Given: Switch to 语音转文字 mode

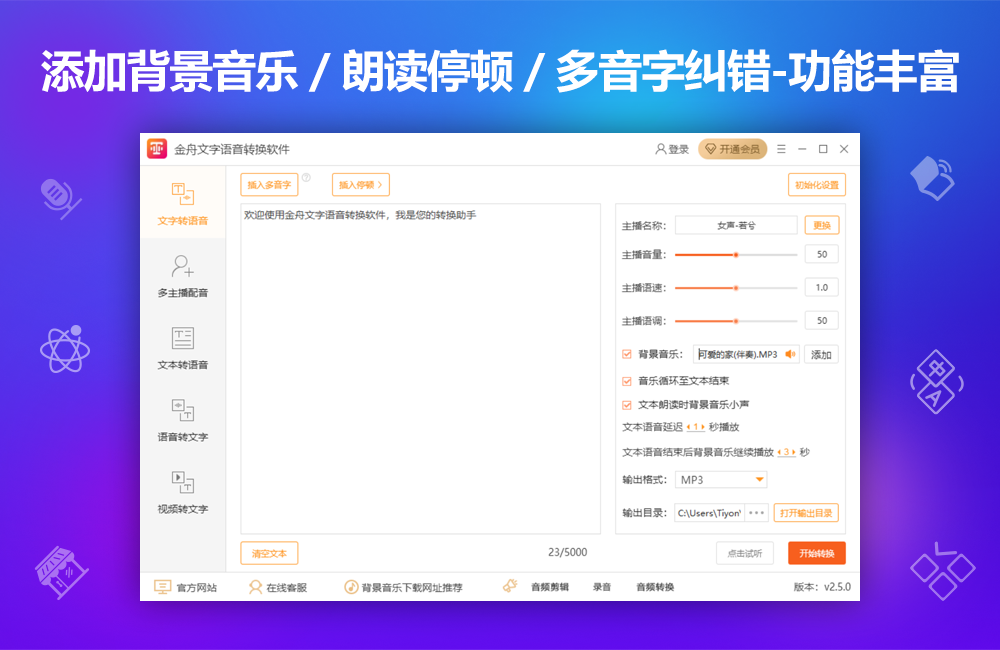Looking at the screenshot, I should click(182, 420).
